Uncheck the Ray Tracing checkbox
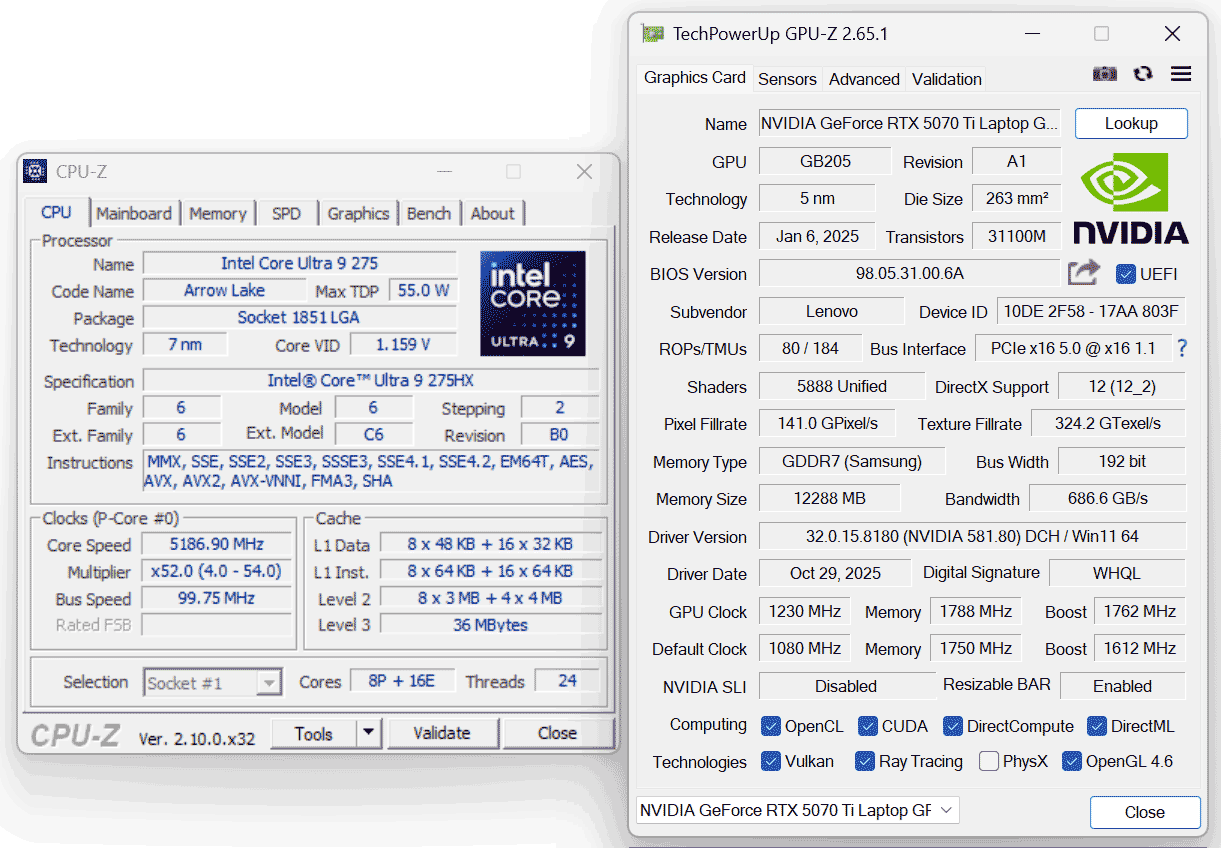This screenshot has width=1221, height=848. [866, 762]
